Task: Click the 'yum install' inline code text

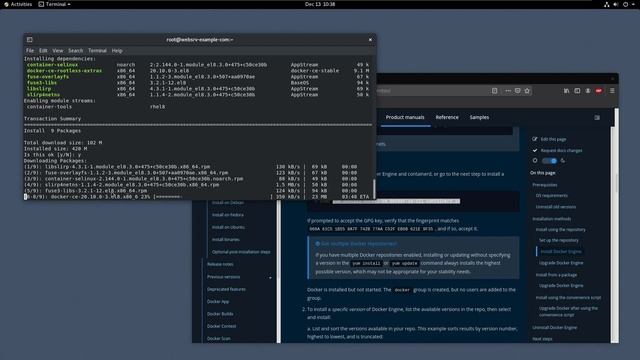Action: click(x=366, y=263)
